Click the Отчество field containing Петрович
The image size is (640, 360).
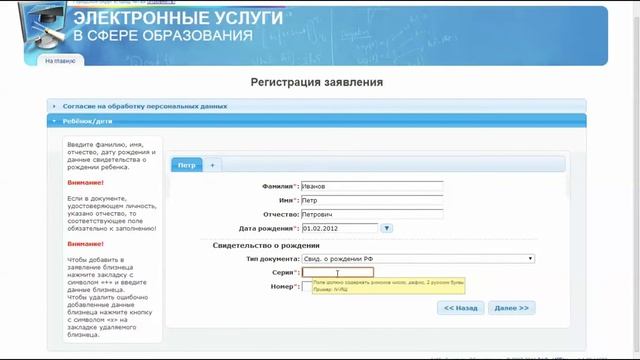click(372, 214)
